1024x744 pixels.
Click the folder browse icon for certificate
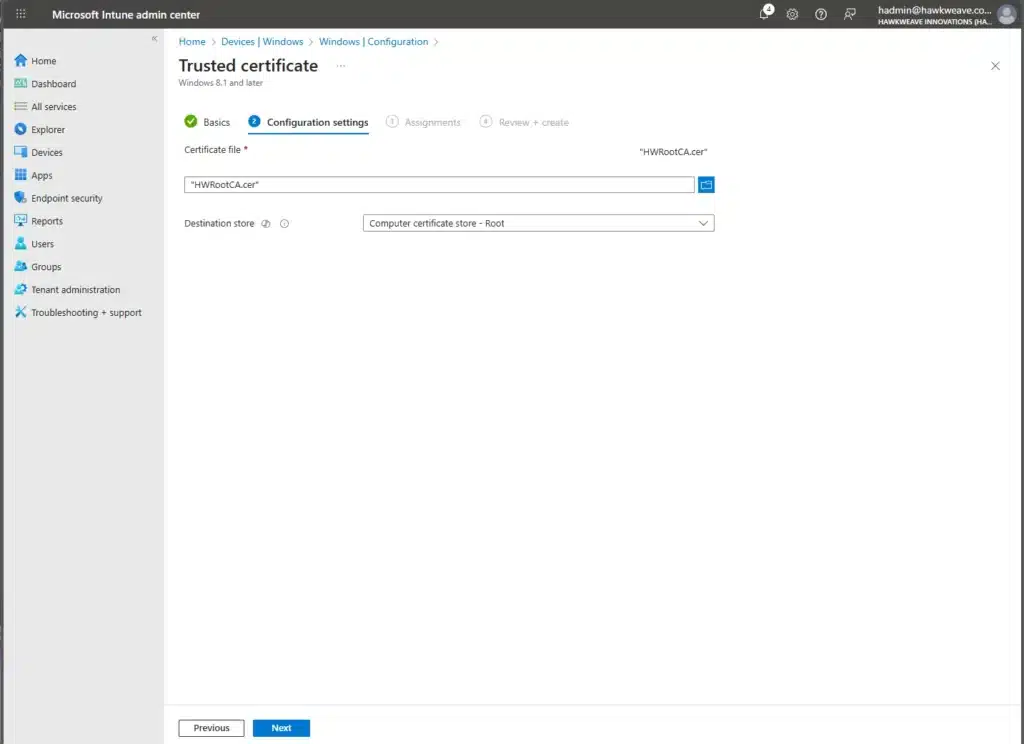coord(706,185)
